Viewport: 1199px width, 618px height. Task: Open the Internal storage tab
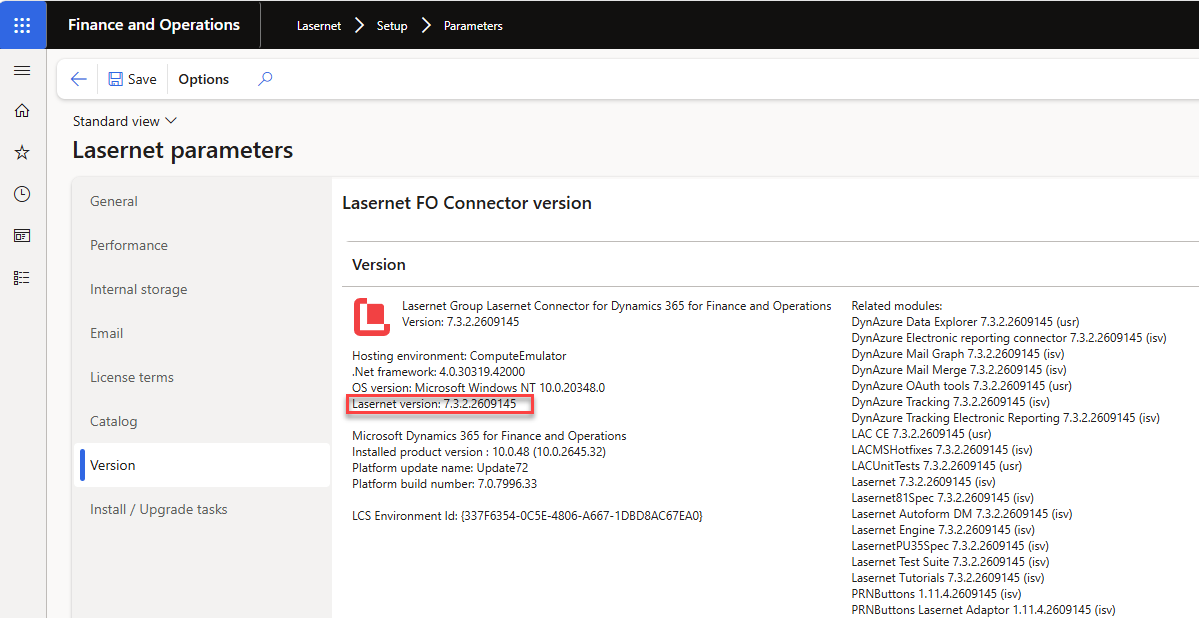click(138, 289)
